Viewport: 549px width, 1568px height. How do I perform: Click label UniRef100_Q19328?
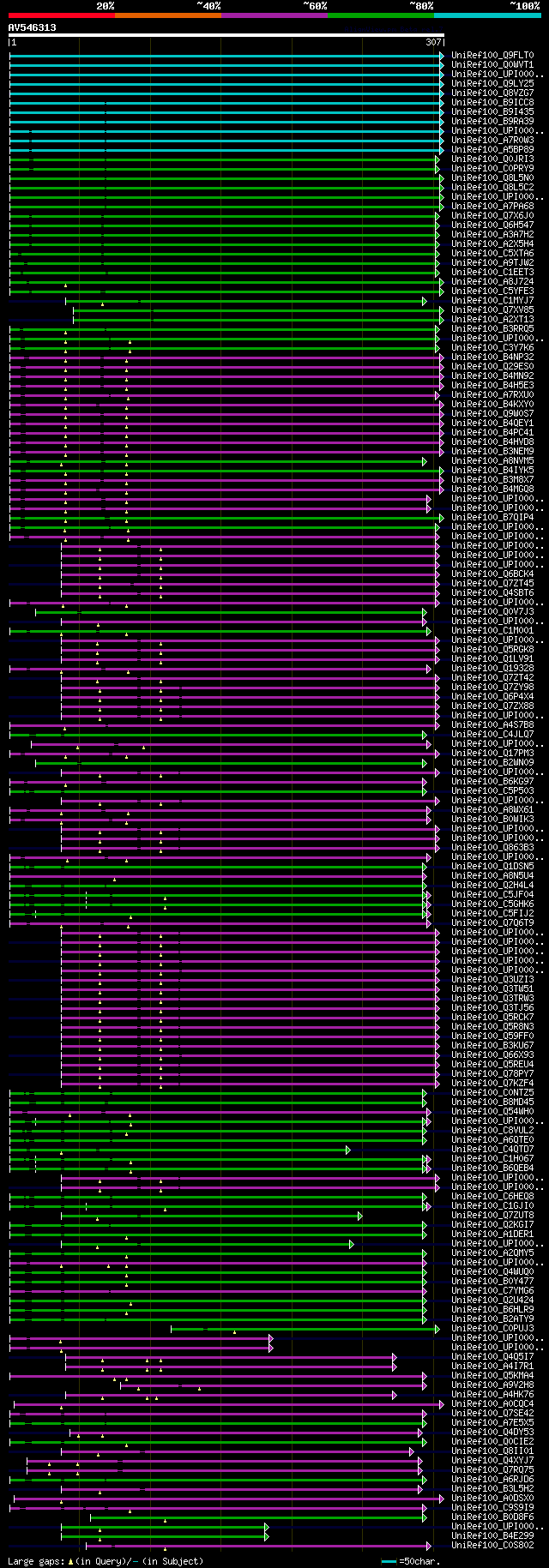[492, 669]
